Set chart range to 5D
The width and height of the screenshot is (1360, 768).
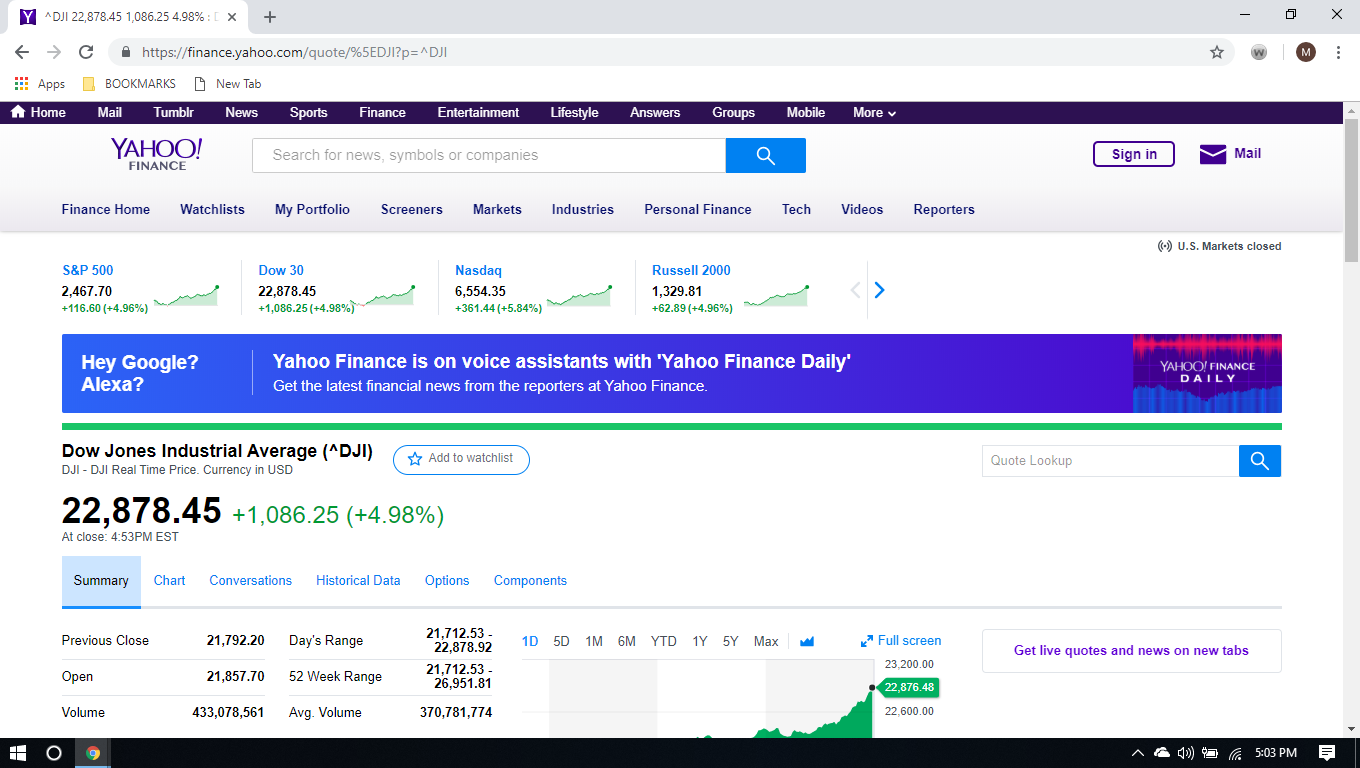[x=561, y=642]
